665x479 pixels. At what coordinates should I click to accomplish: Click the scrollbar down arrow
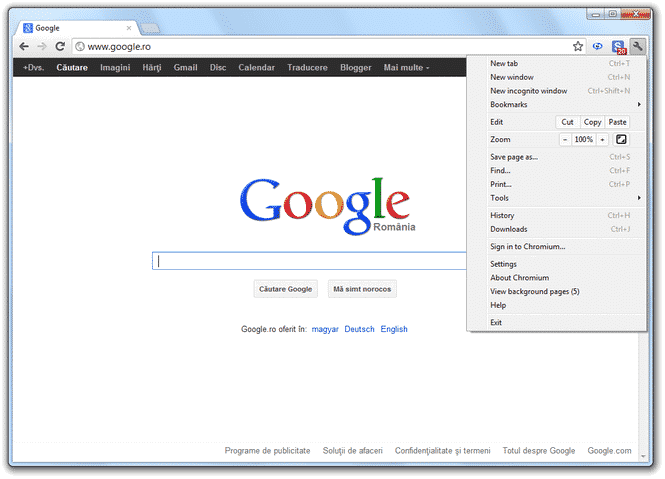click(643, 457)
